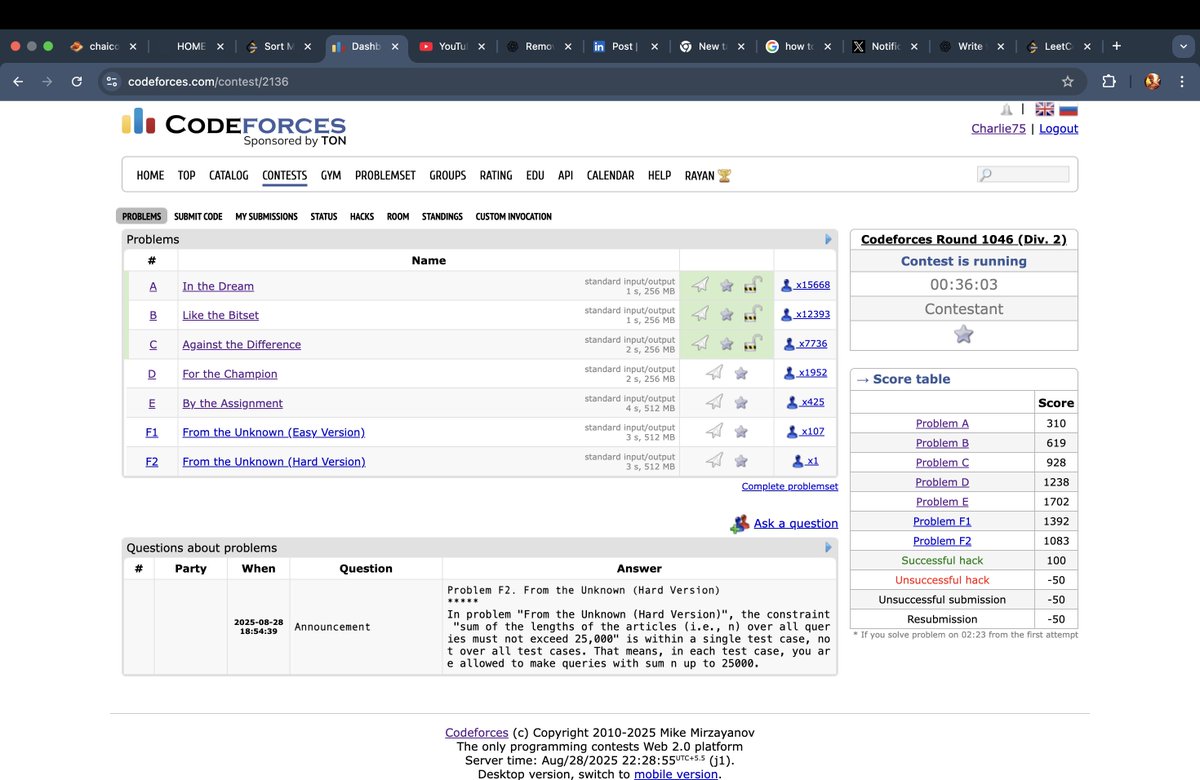Mark For the Champion as favourite
Screen dimensions: 1200x780
[741, 373]
